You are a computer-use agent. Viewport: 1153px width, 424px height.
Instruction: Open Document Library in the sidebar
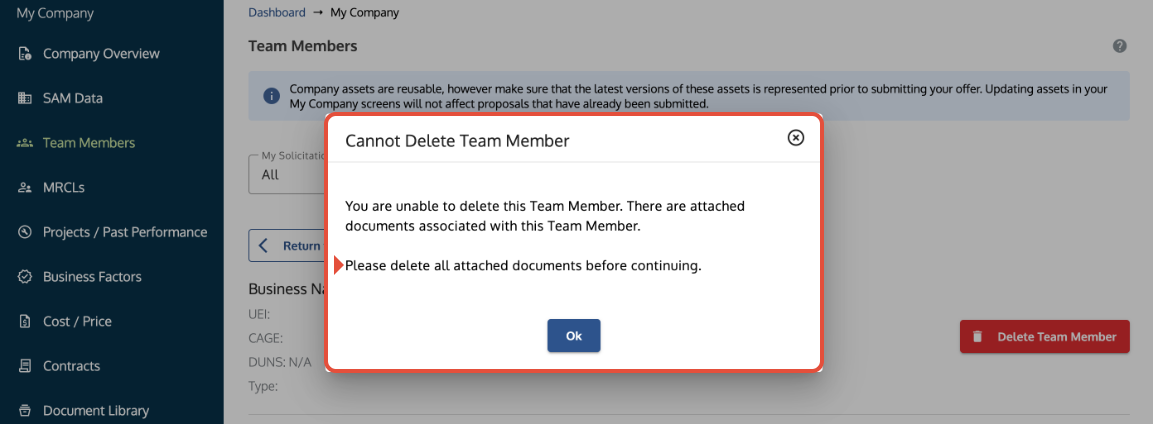click(x=96, y=410)
